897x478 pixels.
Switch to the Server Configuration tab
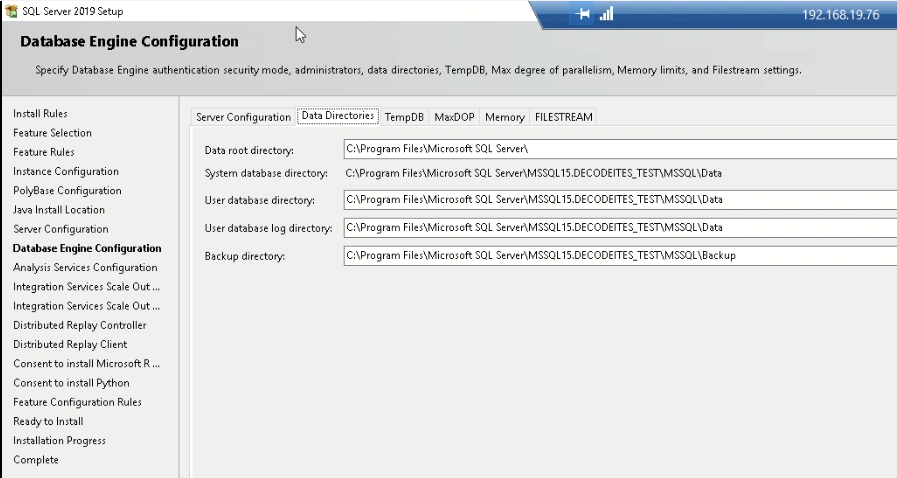(x=243, y=117)
